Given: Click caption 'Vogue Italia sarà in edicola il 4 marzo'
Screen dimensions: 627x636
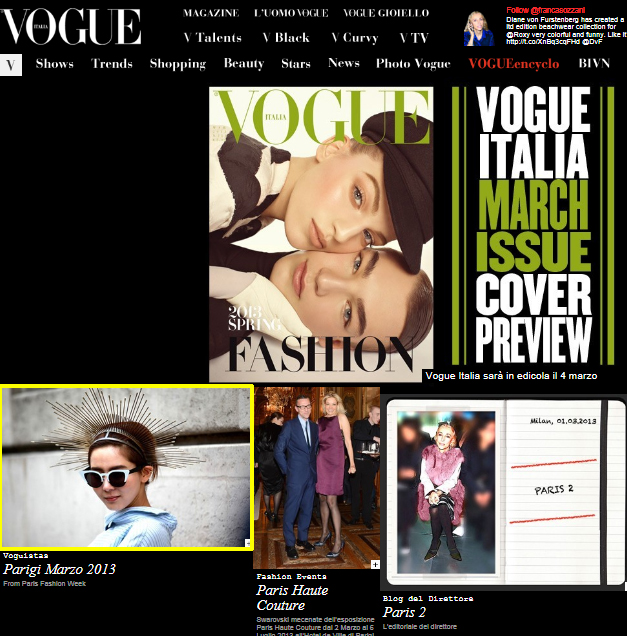Looking at the screenshot, I should point(511,376).
